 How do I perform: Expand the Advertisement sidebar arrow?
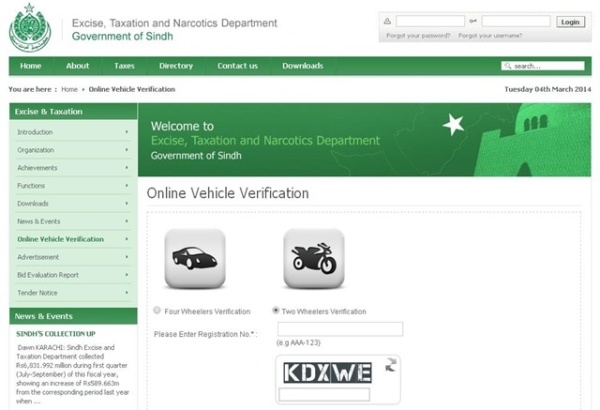point(127,257)
